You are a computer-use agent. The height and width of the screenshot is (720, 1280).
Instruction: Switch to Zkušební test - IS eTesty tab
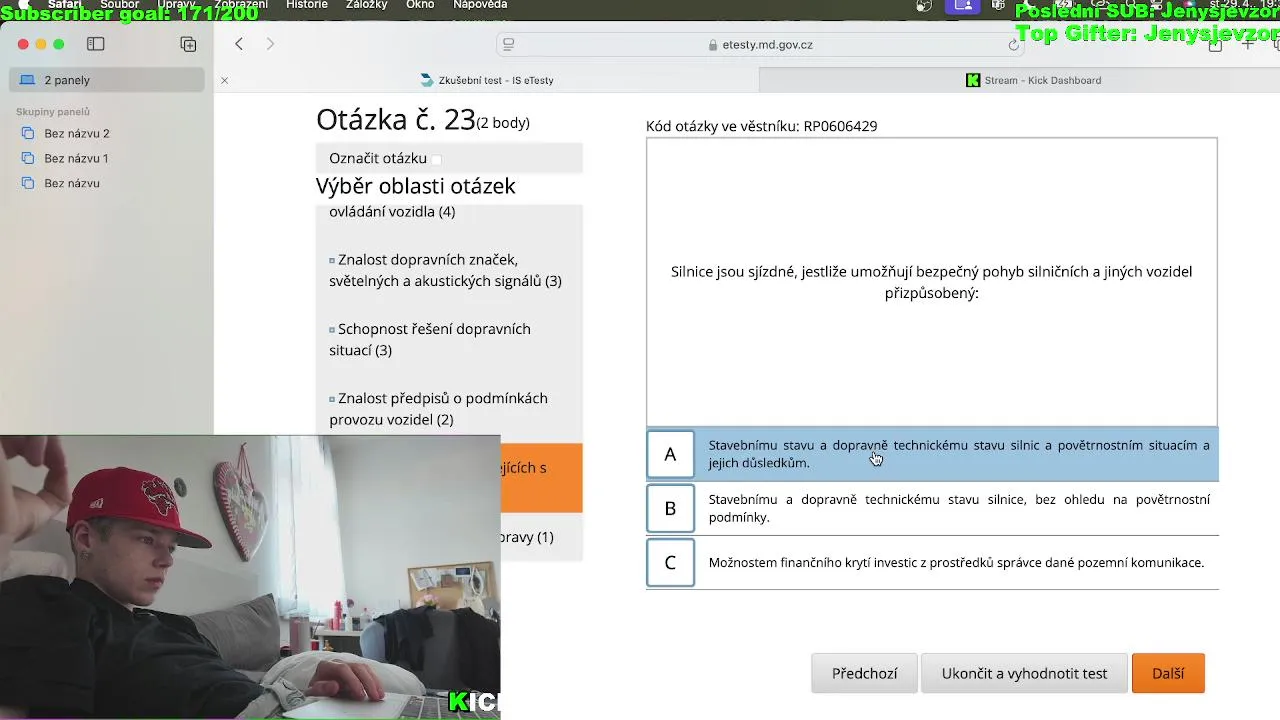[488, 80]
